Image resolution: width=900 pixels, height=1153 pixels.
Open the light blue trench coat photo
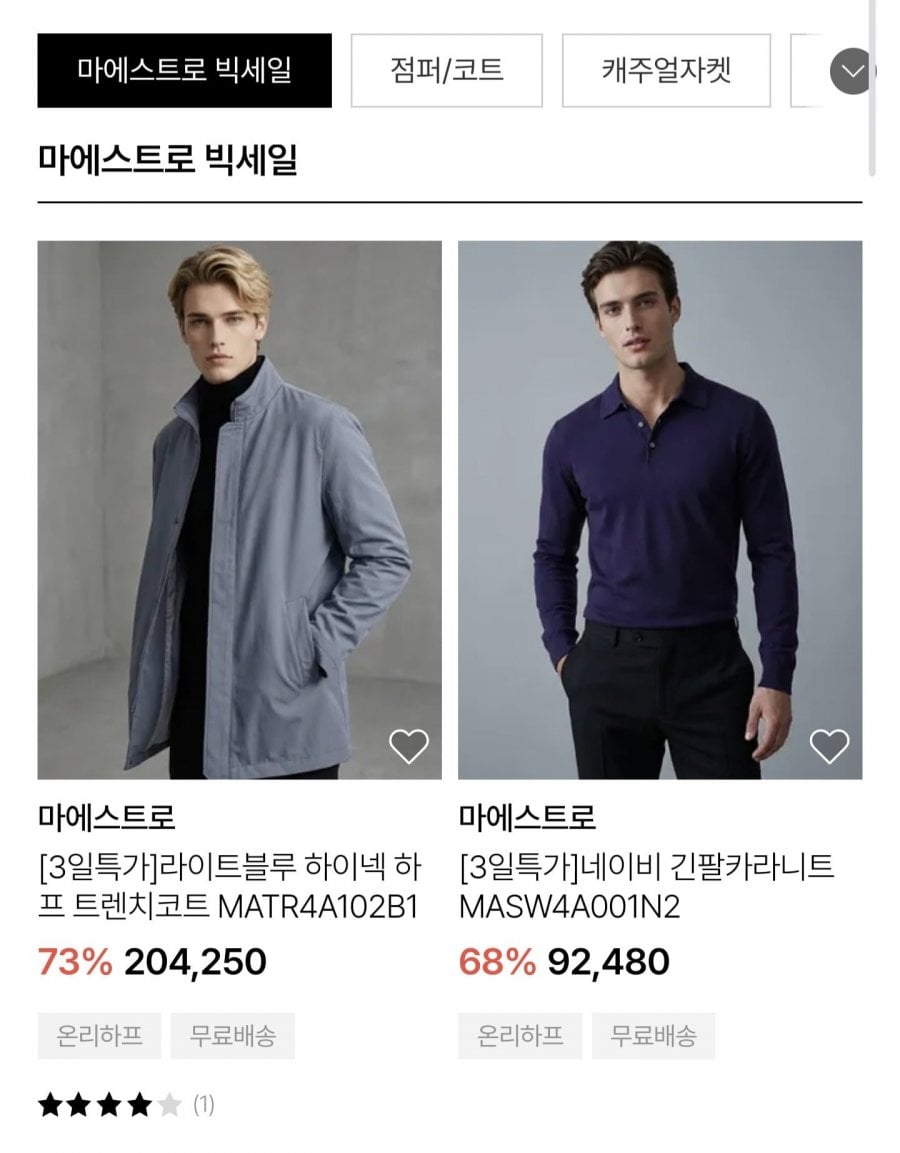tap(239, 509)
